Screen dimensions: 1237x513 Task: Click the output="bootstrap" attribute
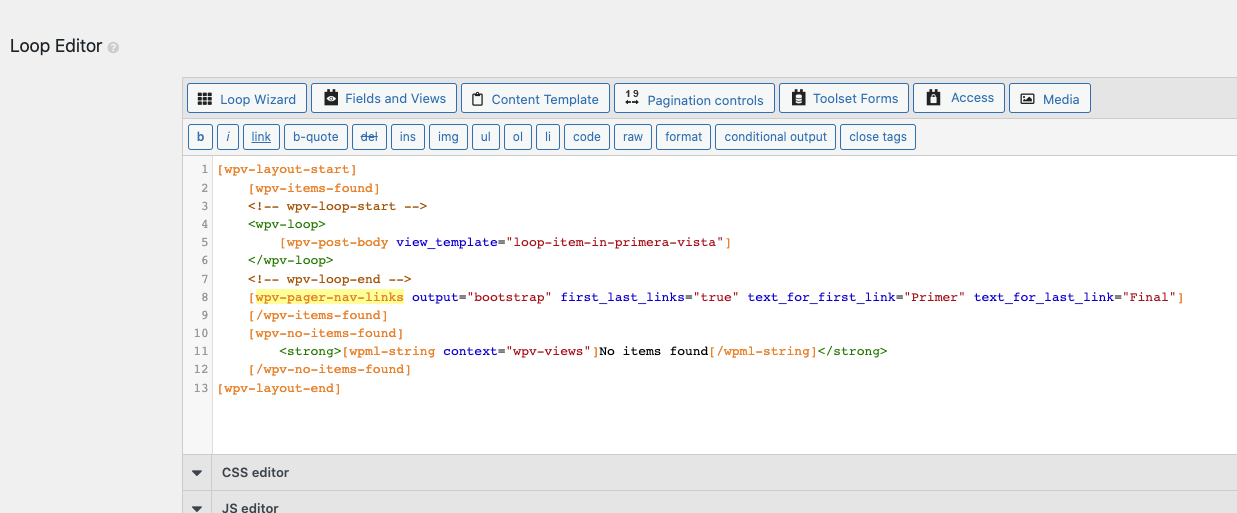(x=482, y=297)
